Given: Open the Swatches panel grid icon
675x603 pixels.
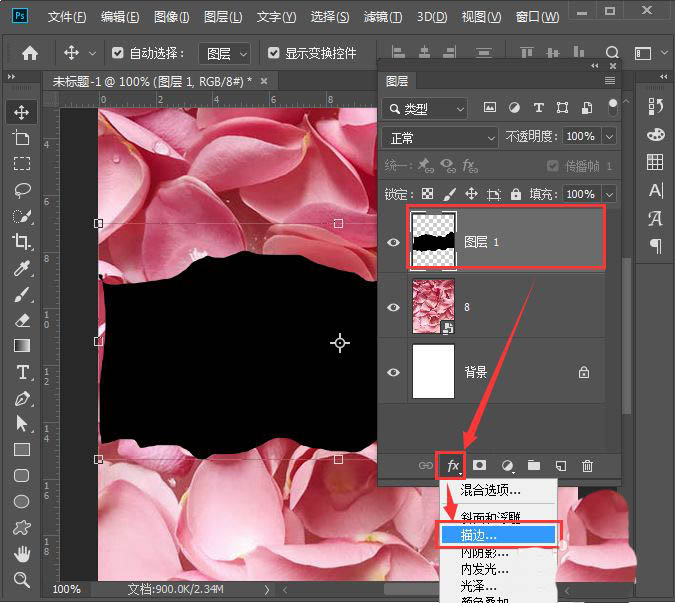Looking at the screenshot, I should 655,162.
